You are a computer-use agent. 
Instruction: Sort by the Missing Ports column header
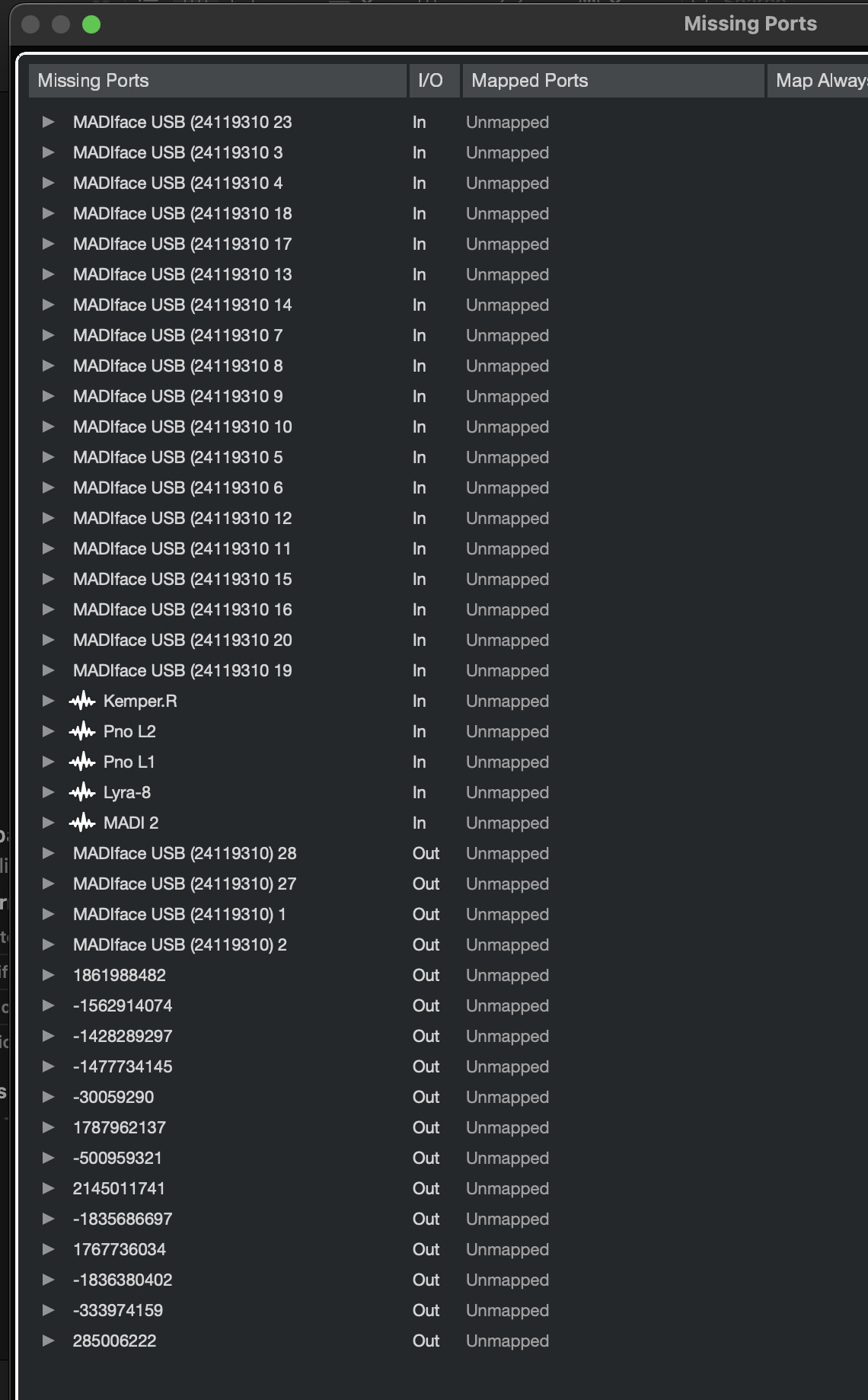coord(217,81)
